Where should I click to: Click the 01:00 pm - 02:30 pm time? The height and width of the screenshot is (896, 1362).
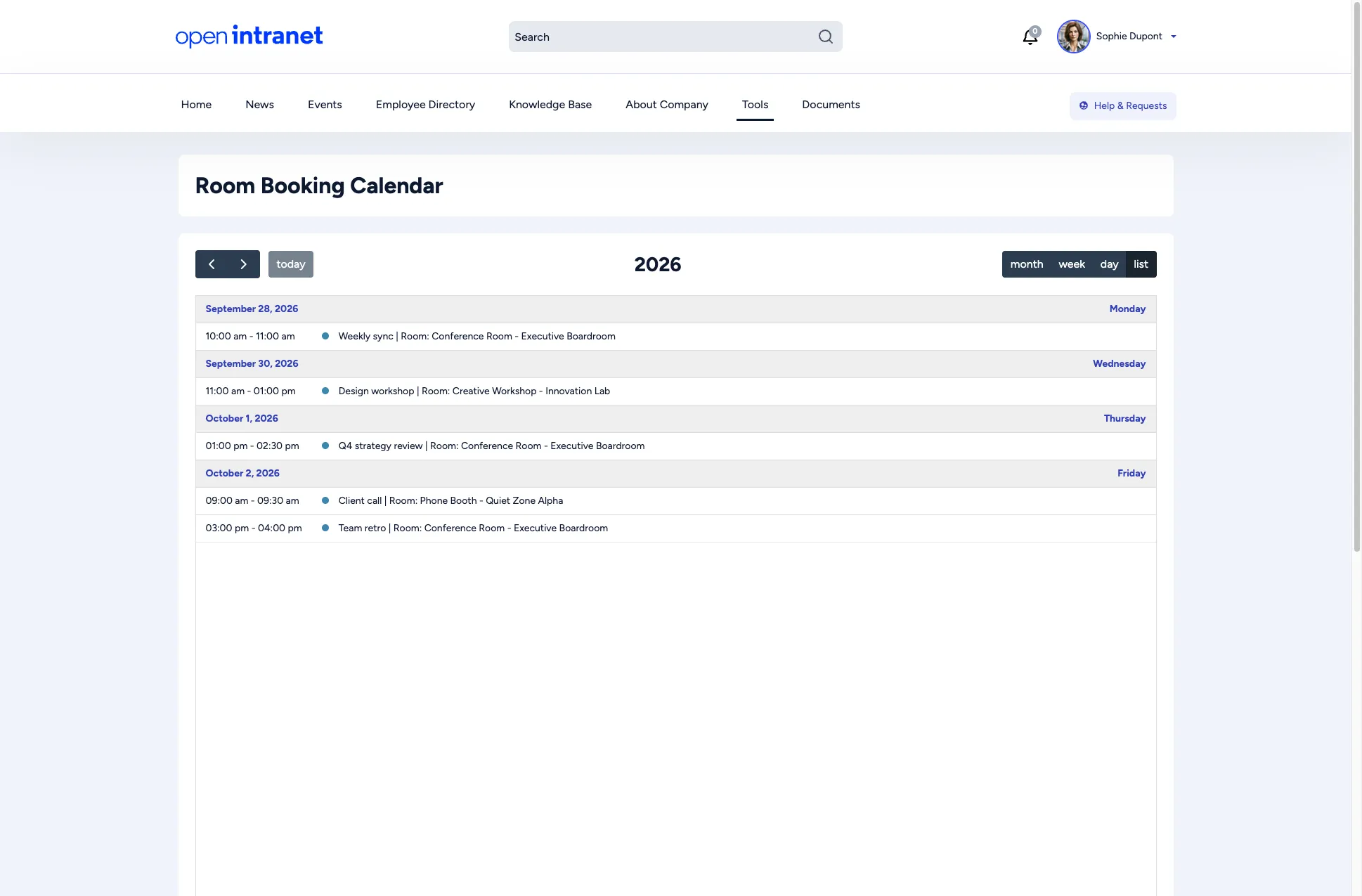click(x=252, y=446)
